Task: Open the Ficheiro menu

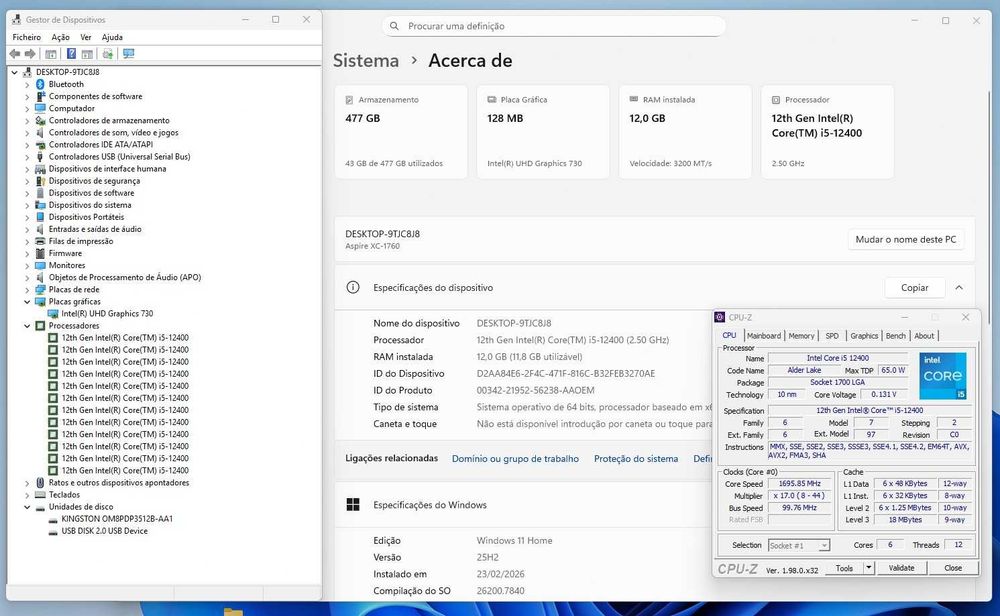Action: (27, 37)
